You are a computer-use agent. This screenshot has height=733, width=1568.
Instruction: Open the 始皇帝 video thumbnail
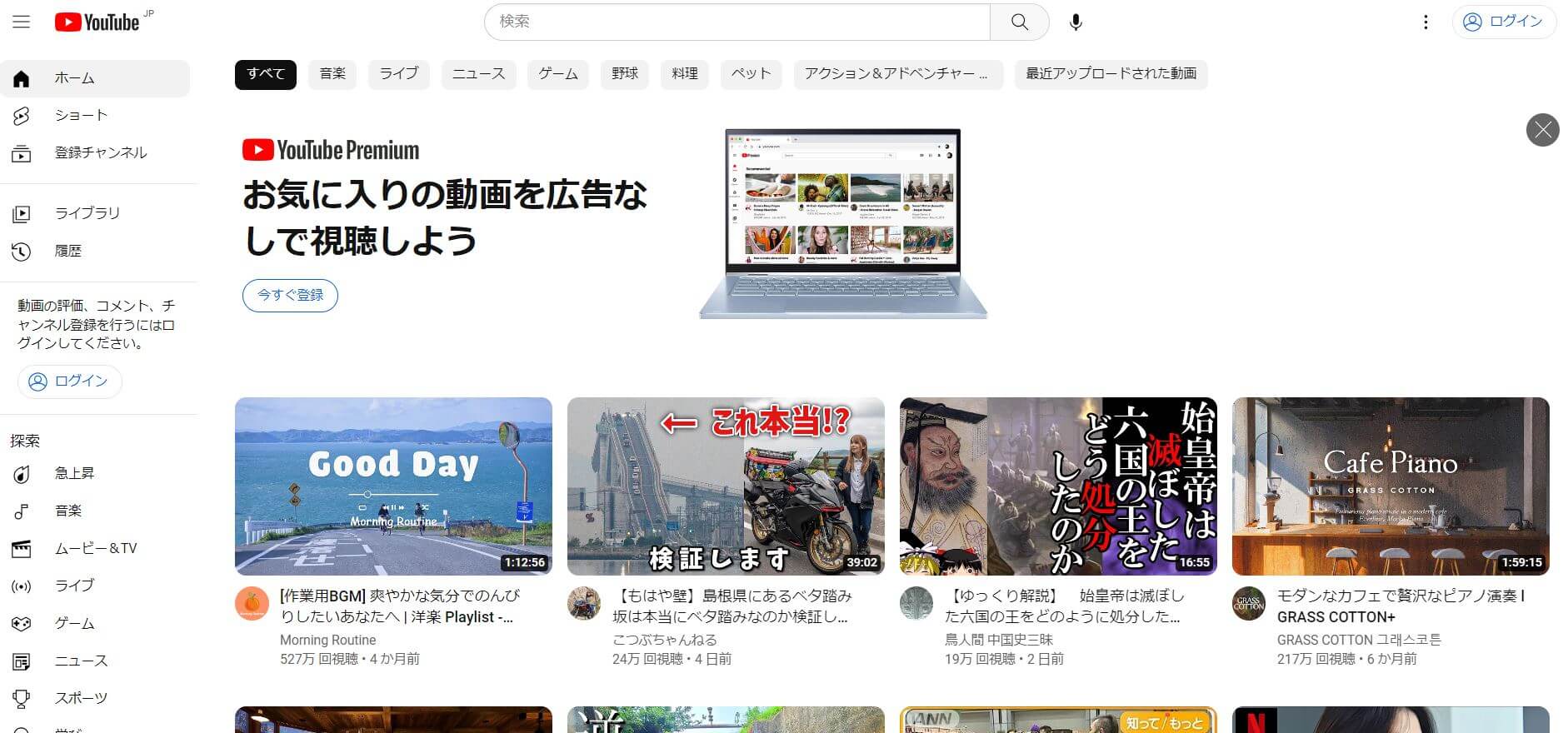pos(1058,486)
